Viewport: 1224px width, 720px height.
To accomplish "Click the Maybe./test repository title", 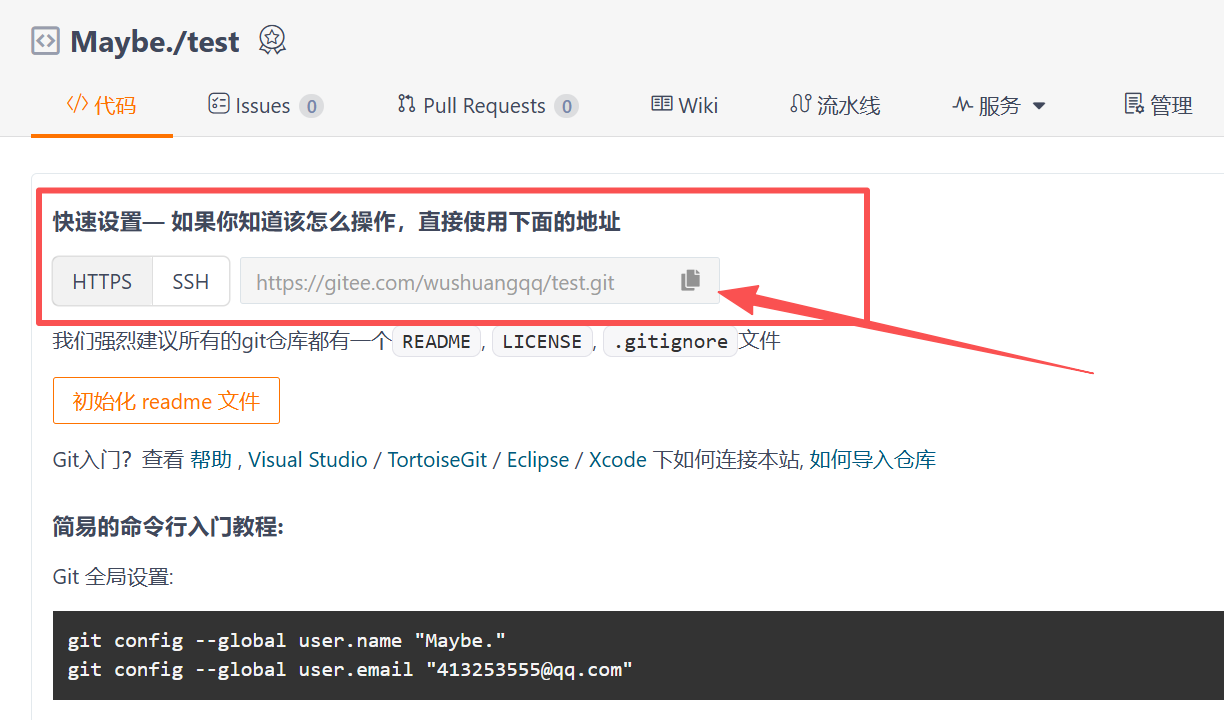I will coord(155,42).
